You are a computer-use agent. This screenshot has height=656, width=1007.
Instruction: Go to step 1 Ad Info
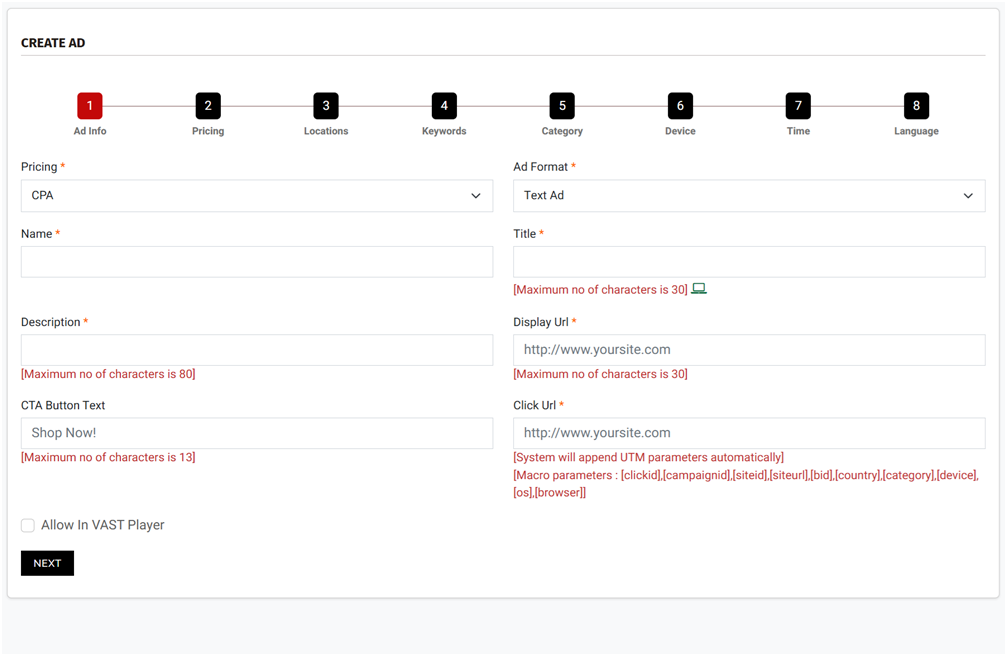pyautogui.click(x=90, y=106)
